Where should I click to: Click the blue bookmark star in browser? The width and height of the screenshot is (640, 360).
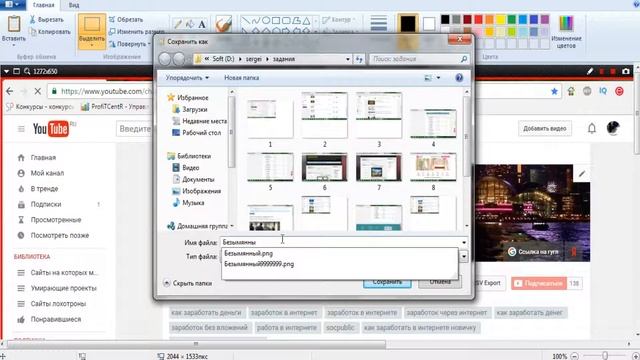[554, 91]
